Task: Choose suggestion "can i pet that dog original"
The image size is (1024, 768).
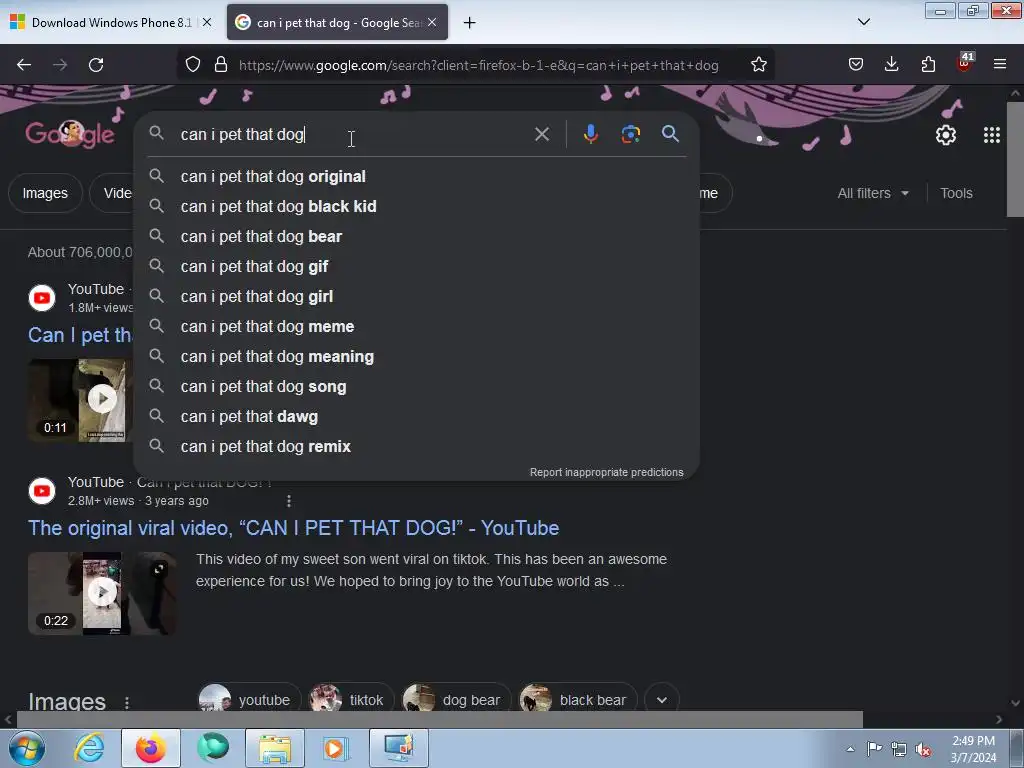Action: coord(416,176)
